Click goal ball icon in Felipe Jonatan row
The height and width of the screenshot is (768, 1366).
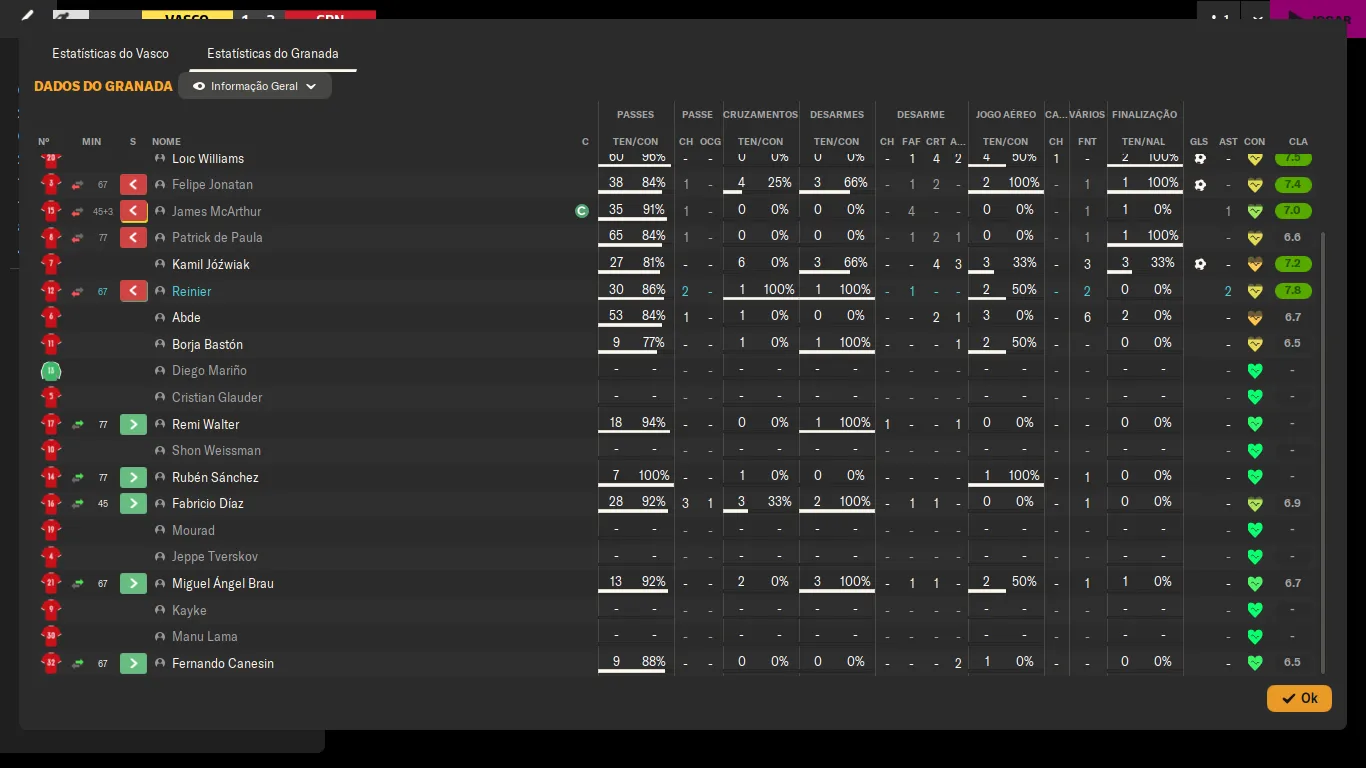(x=1200, y=185)
